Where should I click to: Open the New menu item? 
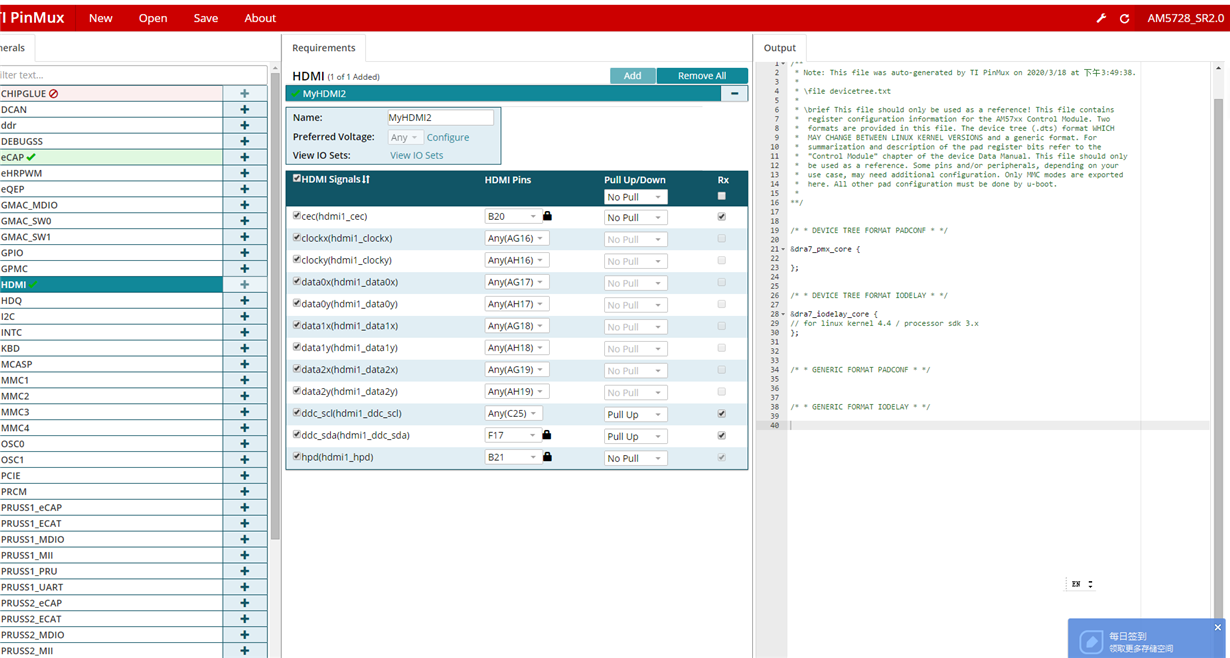point(101,18)
